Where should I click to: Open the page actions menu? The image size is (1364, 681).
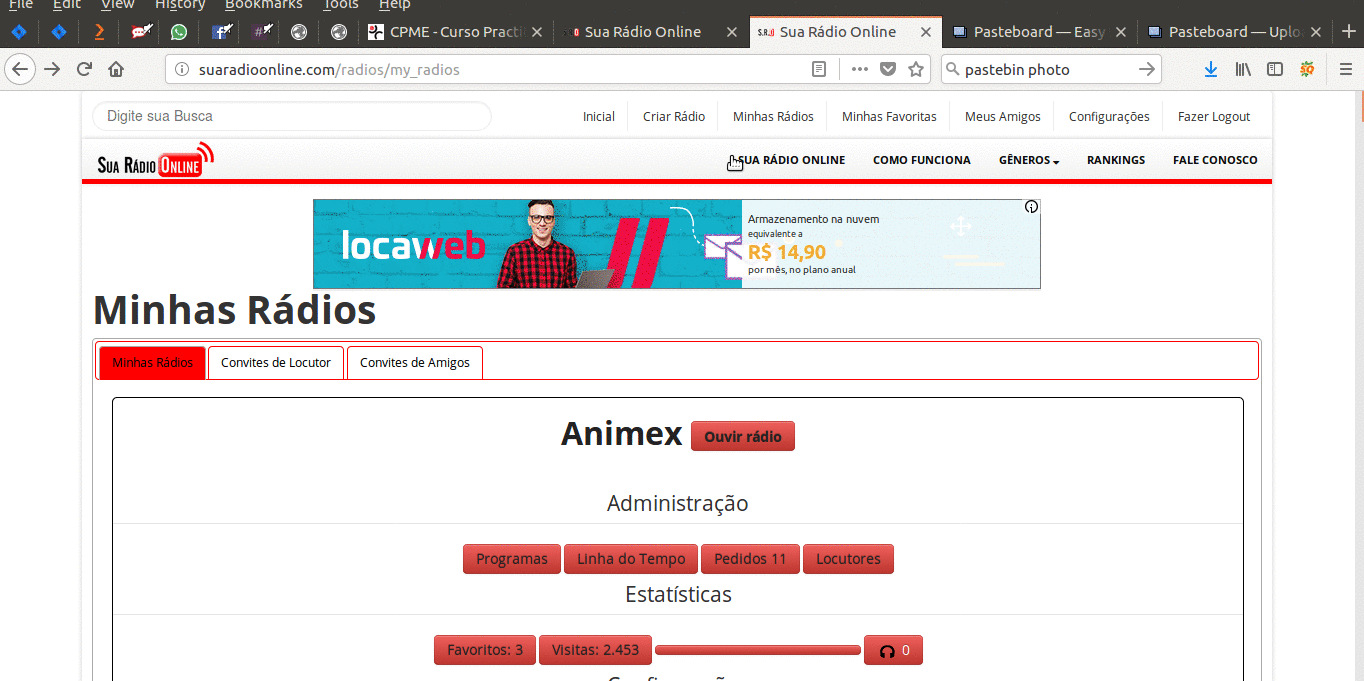point(859,69)
